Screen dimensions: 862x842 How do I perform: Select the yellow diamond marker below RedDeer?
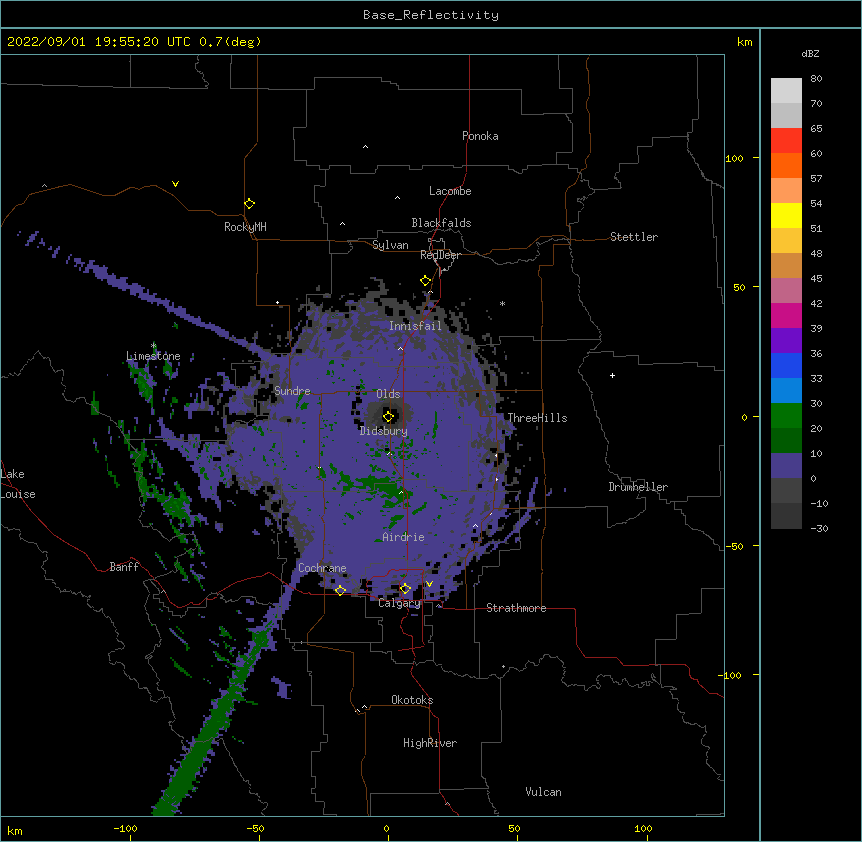click(426, 281)
